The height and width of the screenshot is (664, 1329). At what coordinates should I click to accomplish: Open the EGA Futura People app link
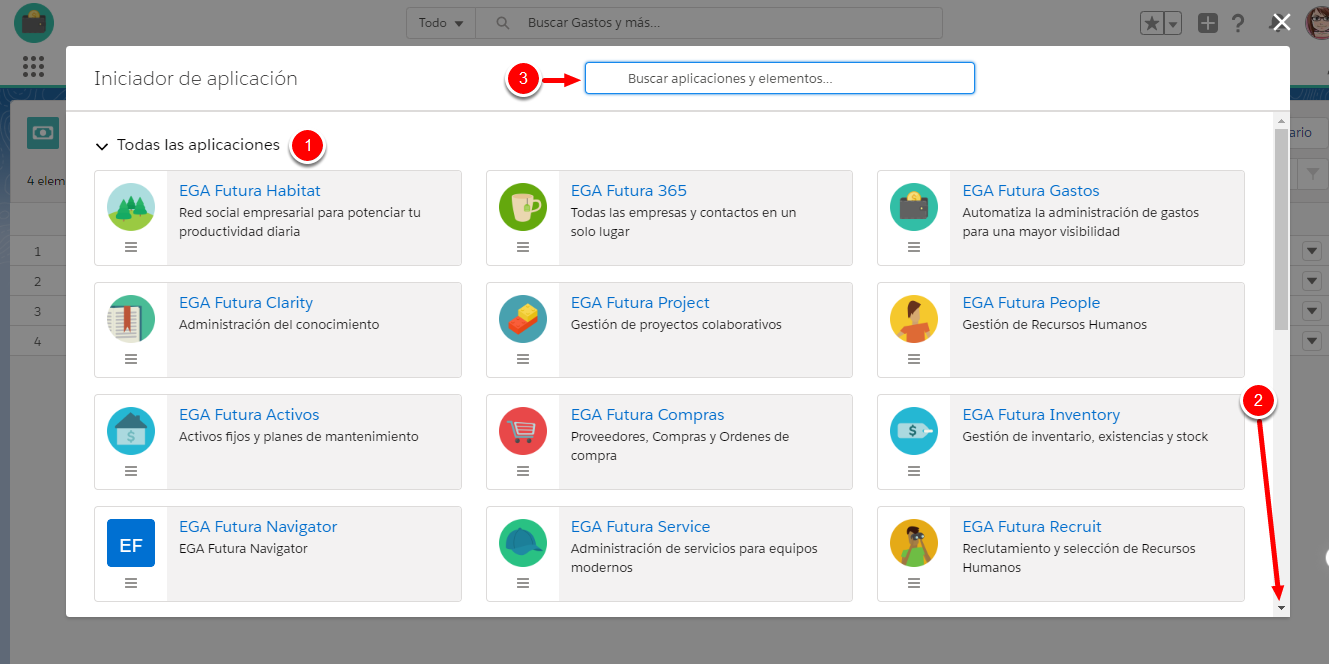[x=1031, y=303]
